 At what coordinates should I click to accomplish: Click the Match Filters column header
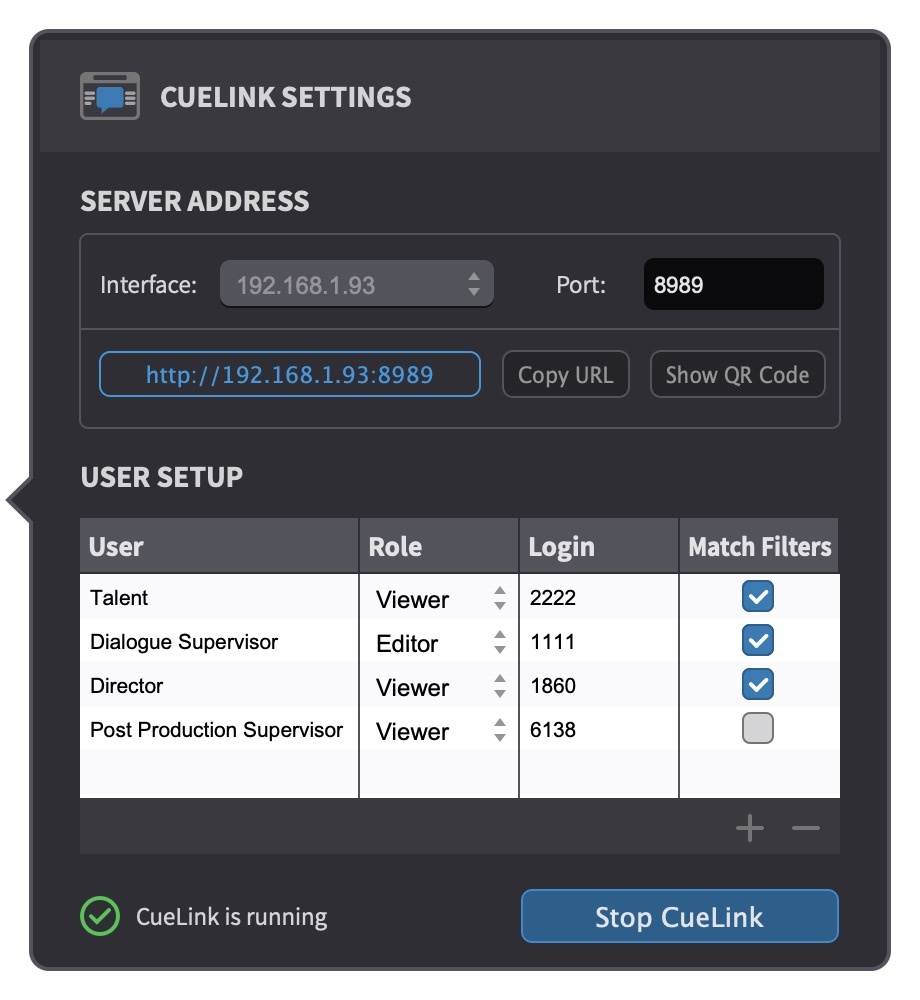(x=759, y=546)
